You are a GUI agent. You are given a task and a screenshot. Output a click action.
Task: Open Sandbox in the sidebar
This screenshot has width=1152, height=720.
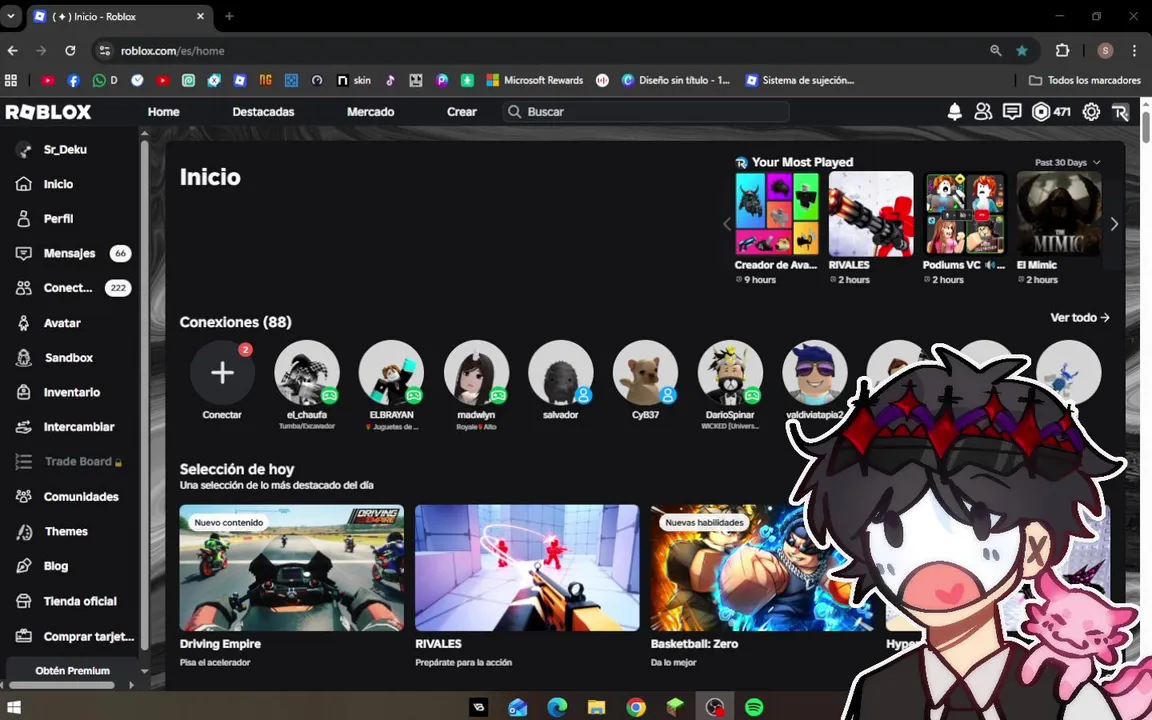pos(70,357)
